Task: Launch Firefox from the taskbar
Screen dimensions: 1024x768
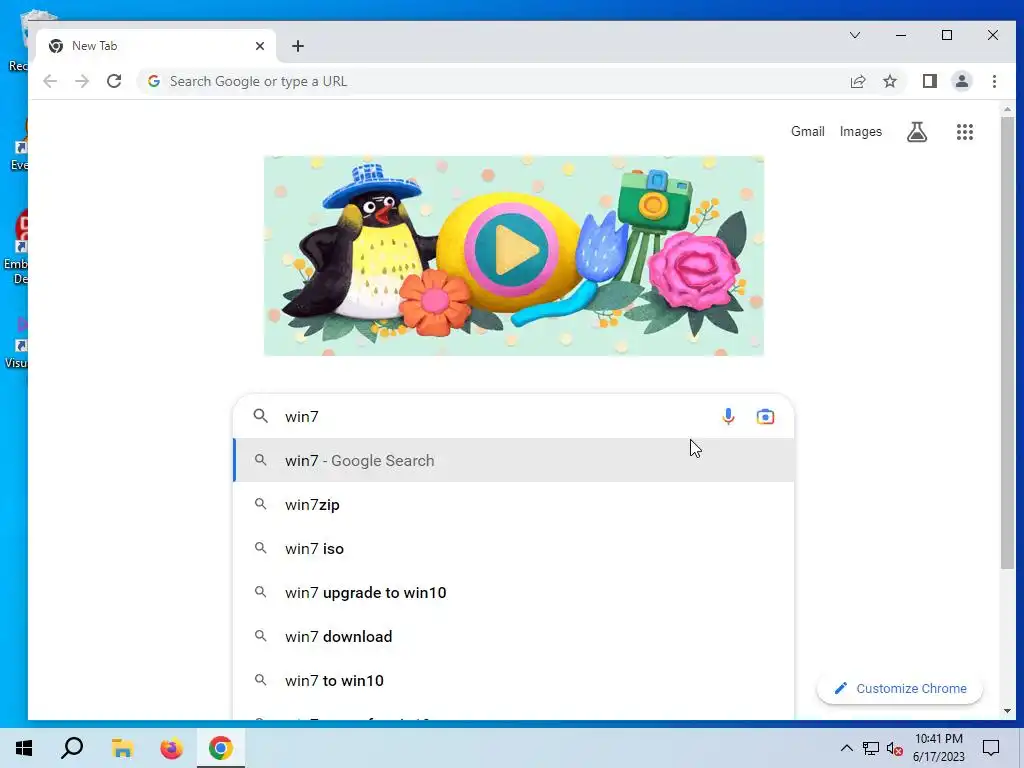Action: [x=172, y=748]
